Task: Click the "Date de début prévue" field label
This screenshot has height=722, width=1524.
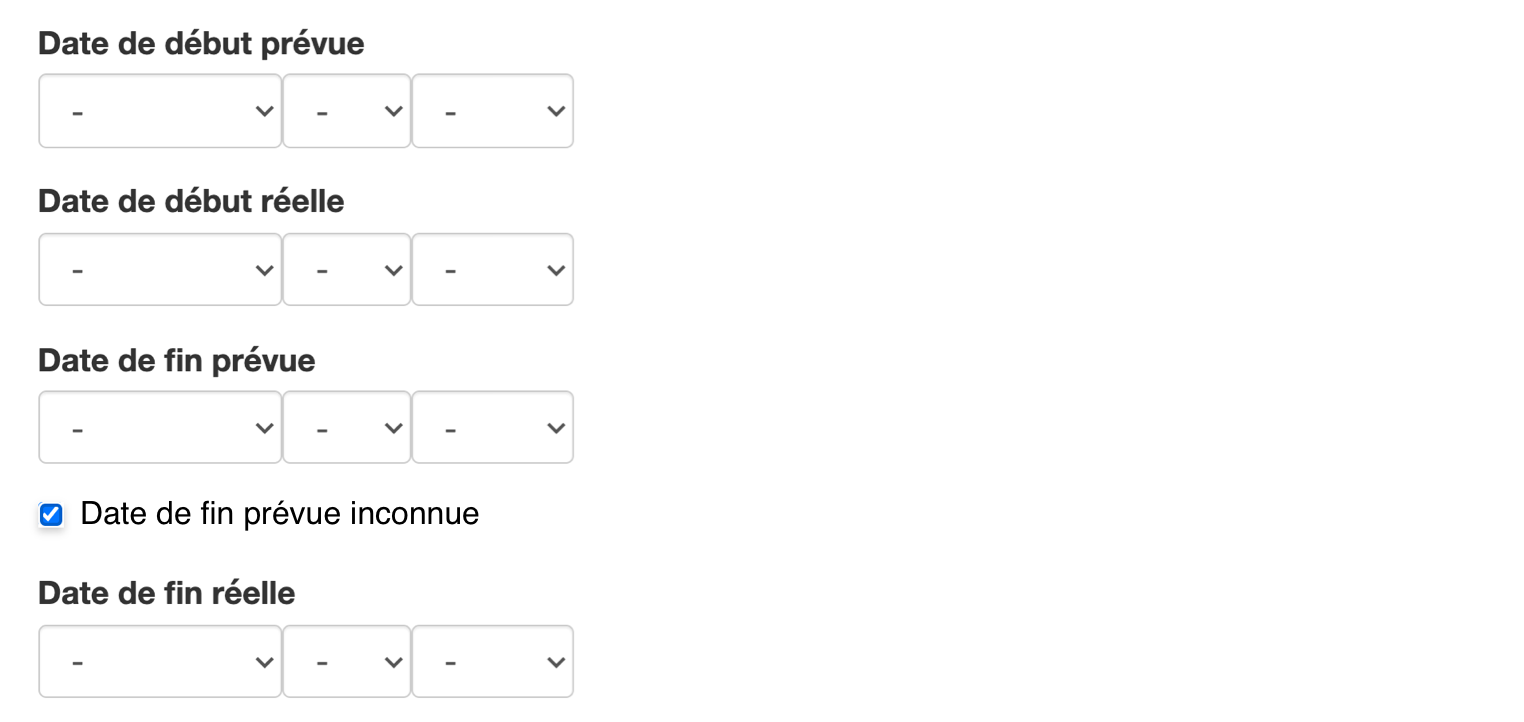Action: click(201, 44)
